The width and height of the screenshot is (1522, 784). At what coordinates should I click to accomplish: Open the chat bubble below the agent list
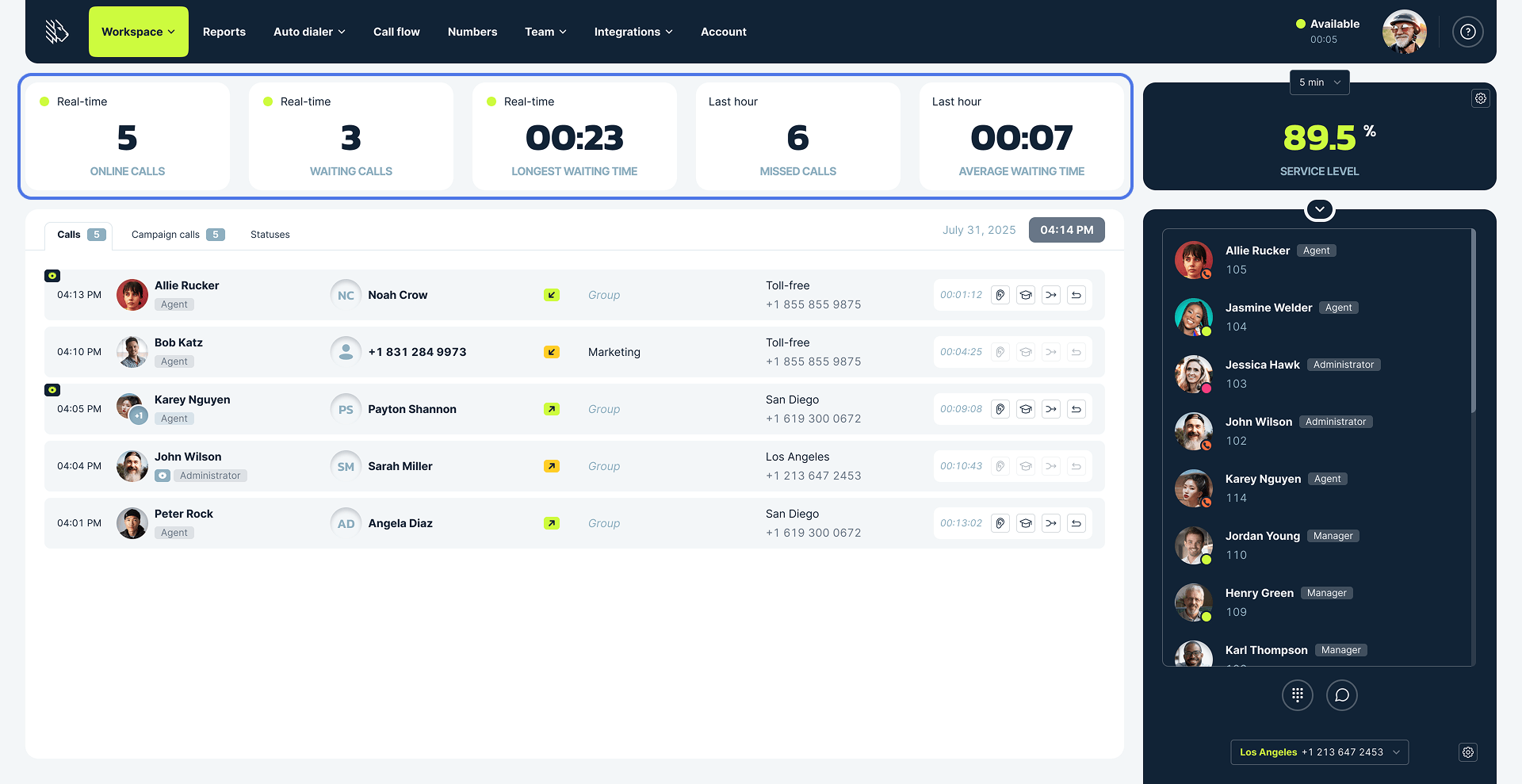pos(1342,695)
